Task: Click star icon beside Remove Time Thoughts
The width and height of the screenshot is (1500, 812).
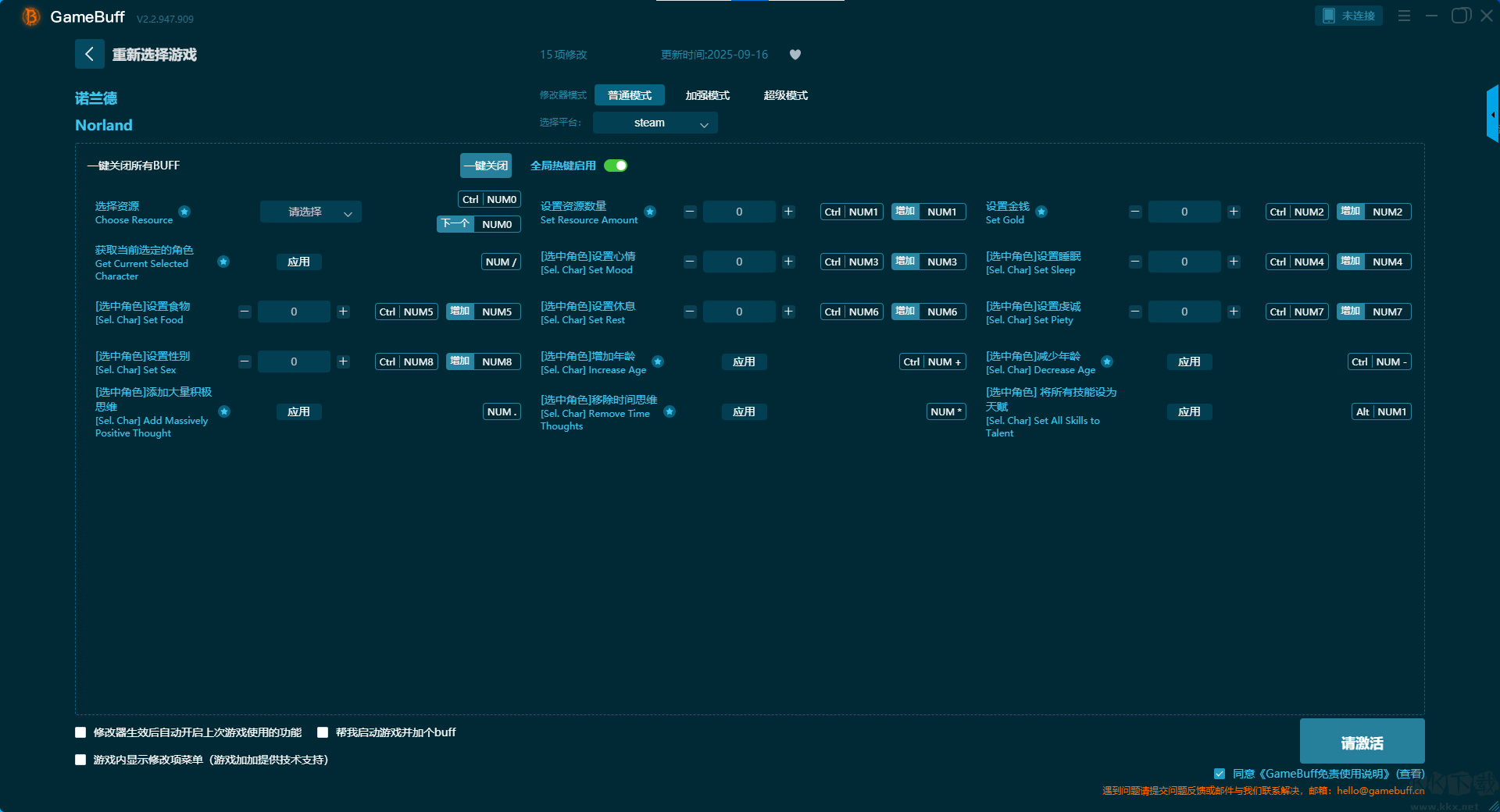Action: (670, 411)
